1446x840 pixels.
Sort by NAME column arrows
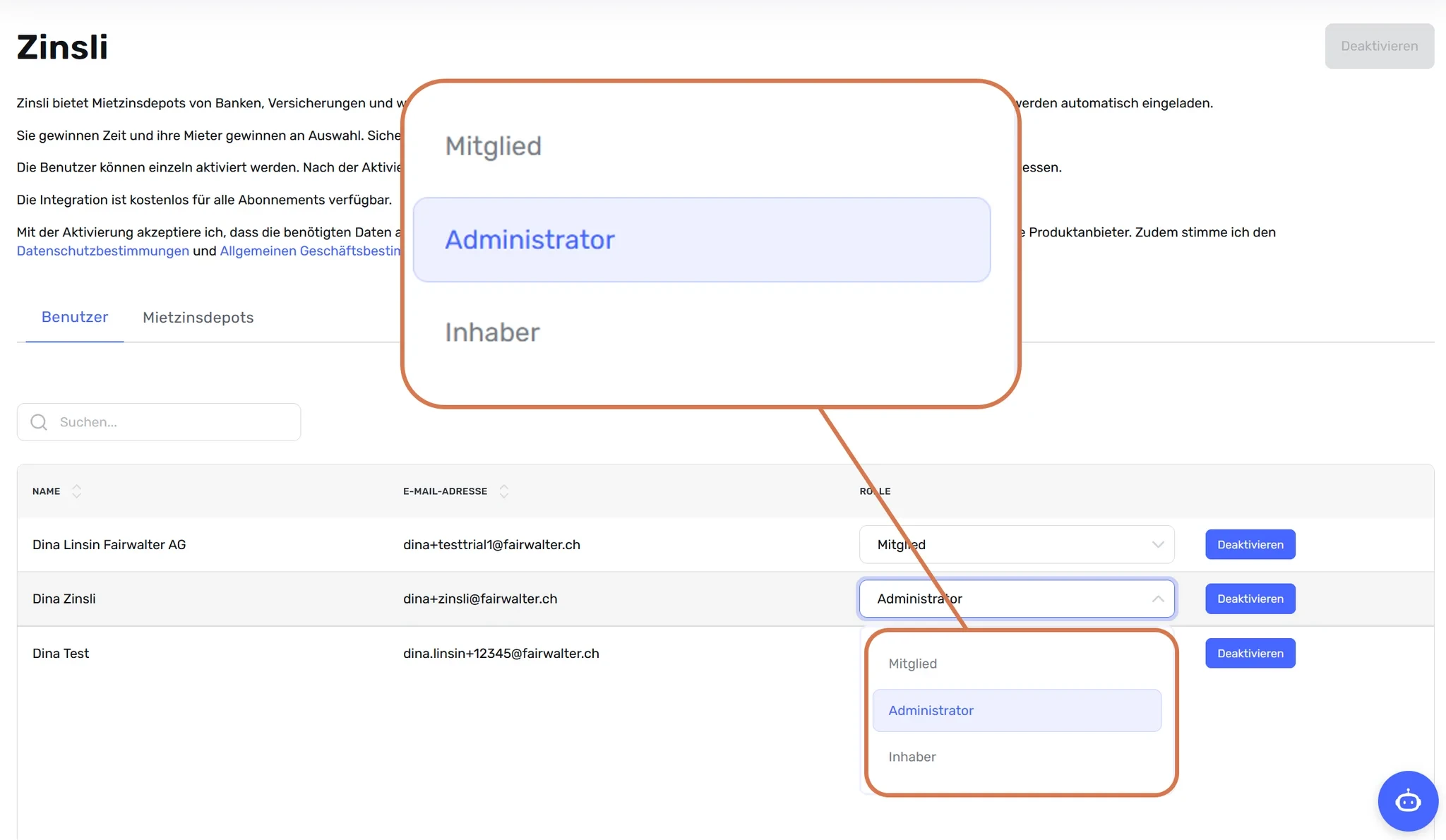point(76,491)
